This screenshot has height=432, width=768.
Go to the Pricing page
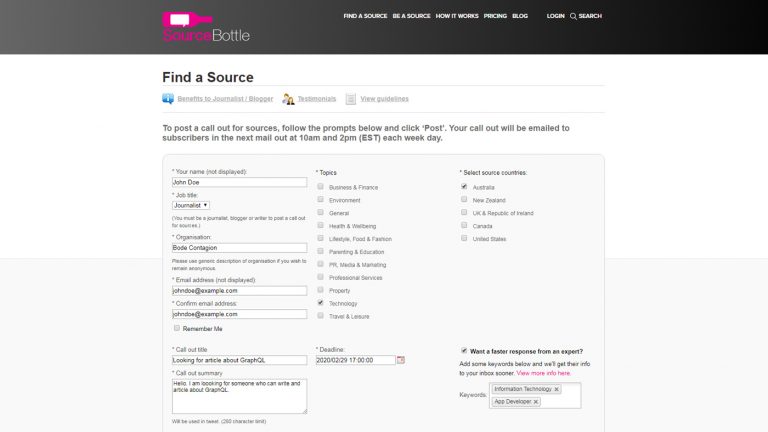(x=495, y=16)
